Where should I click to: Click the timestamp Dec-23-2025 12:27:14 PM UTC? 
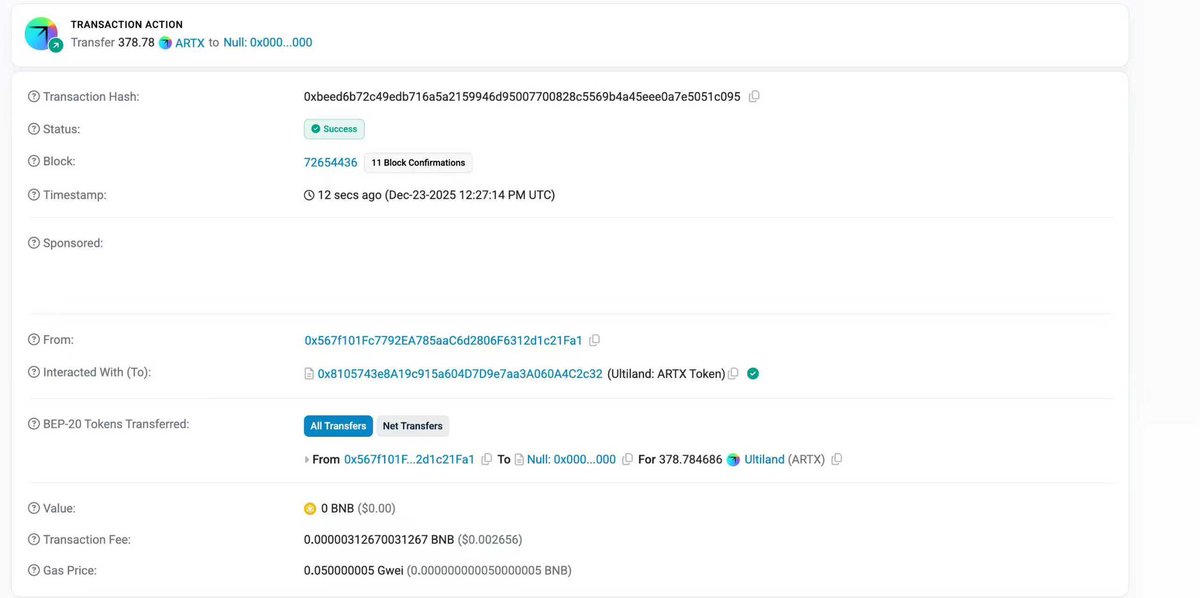point(470,195)
